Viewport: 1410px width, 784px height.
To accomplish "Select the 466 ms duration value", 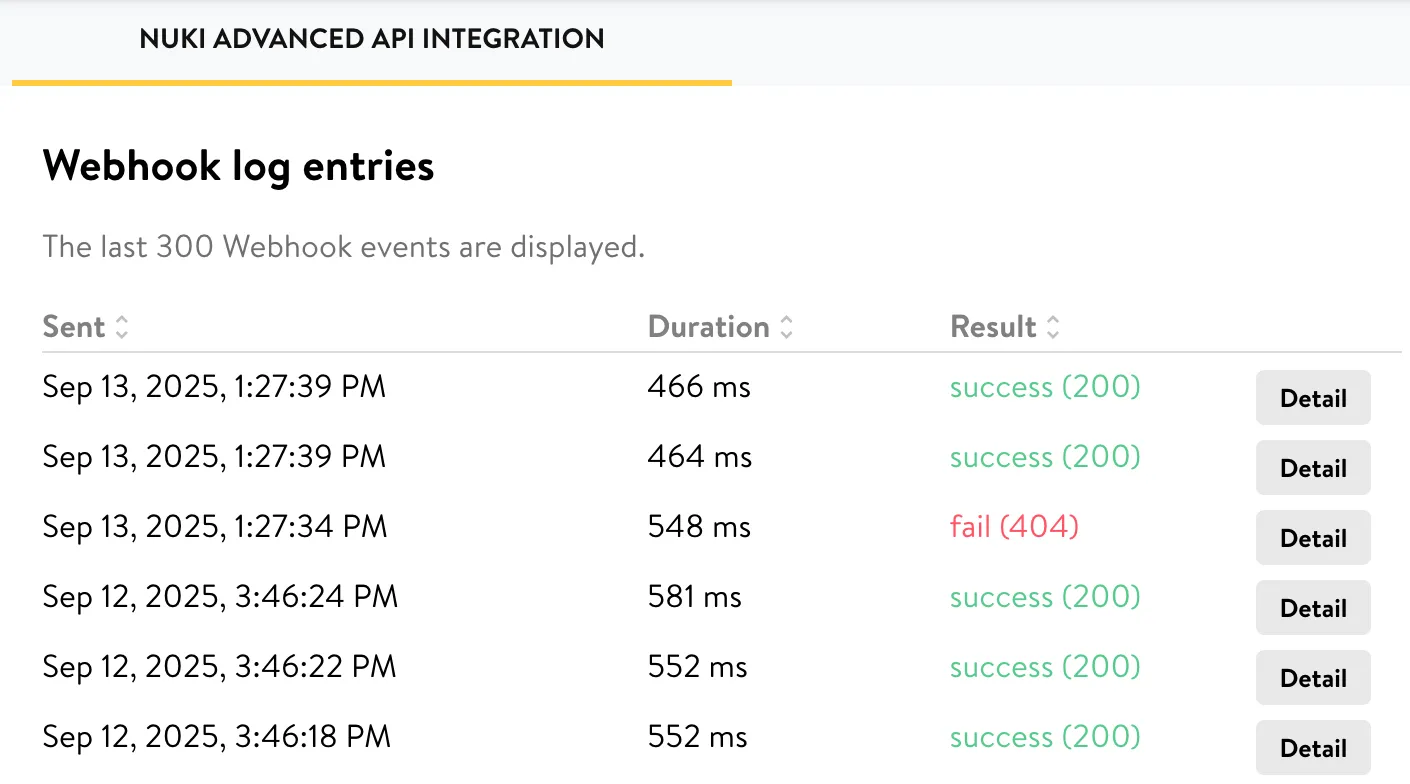I will coord(699,387).
